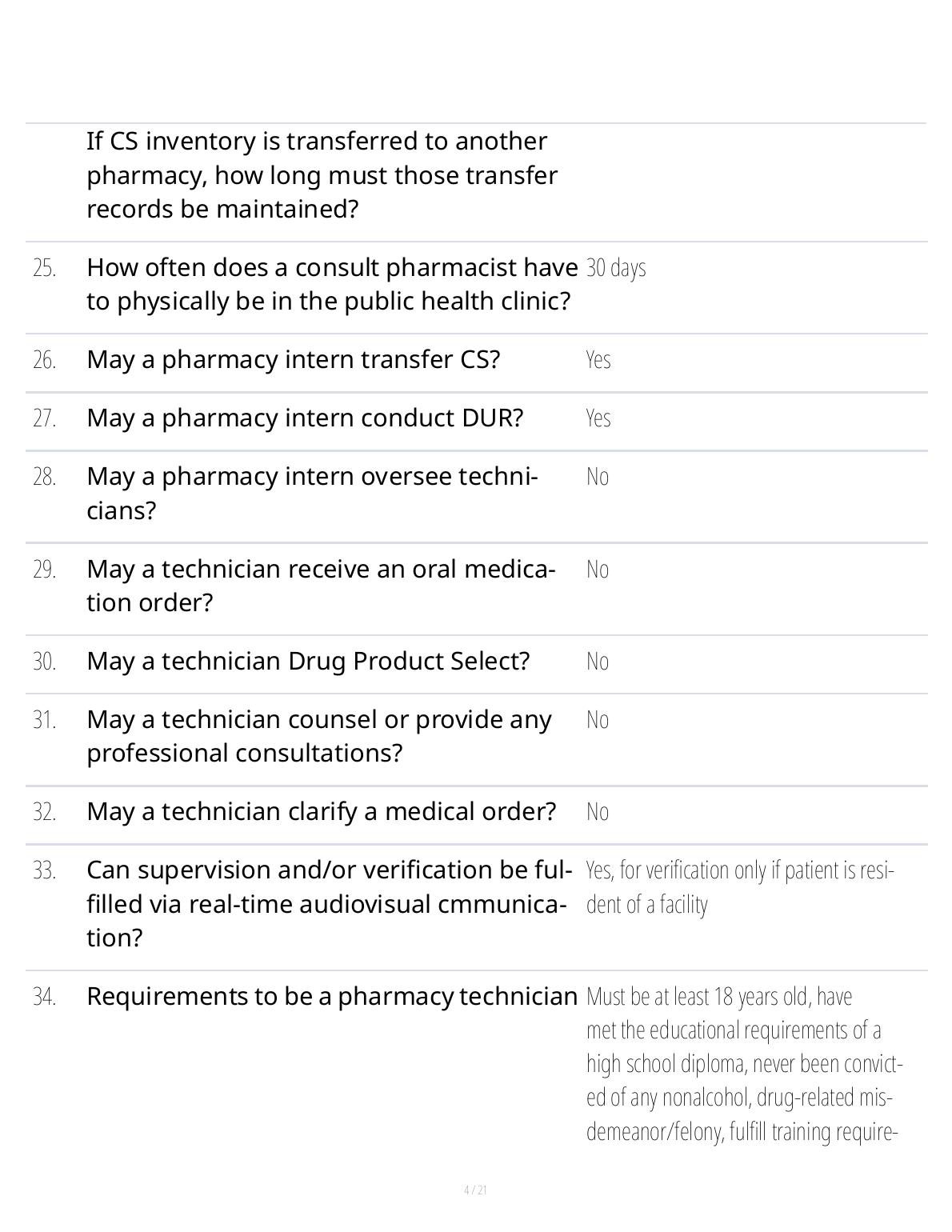Click the page indicator "4 / 21"
The height and width of the screenshot is (1232, 952).
coord(475,1190)
